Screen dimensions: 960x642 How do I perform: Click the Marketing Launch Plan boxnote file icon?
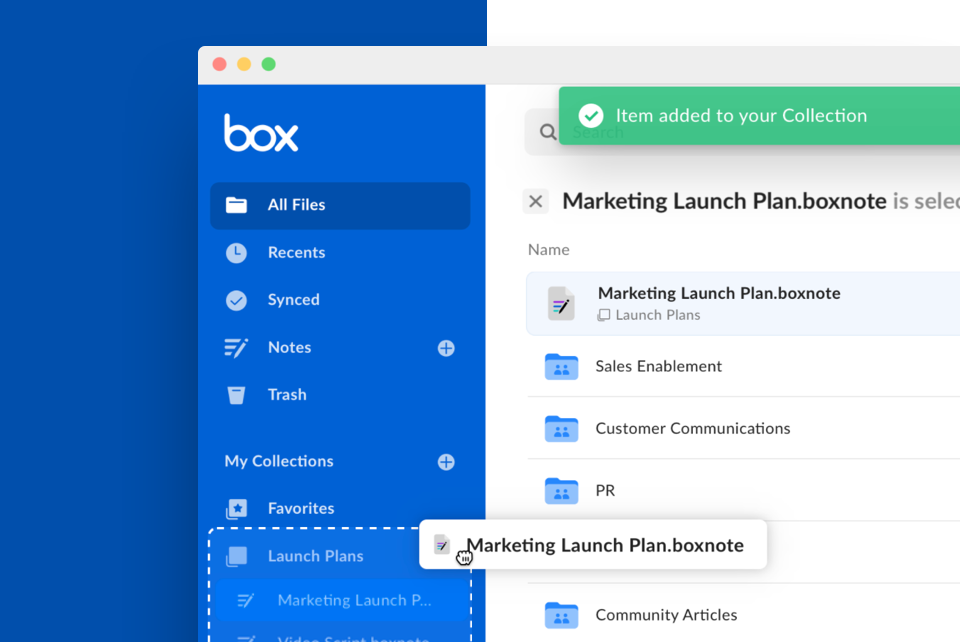(x=560, y=301)
